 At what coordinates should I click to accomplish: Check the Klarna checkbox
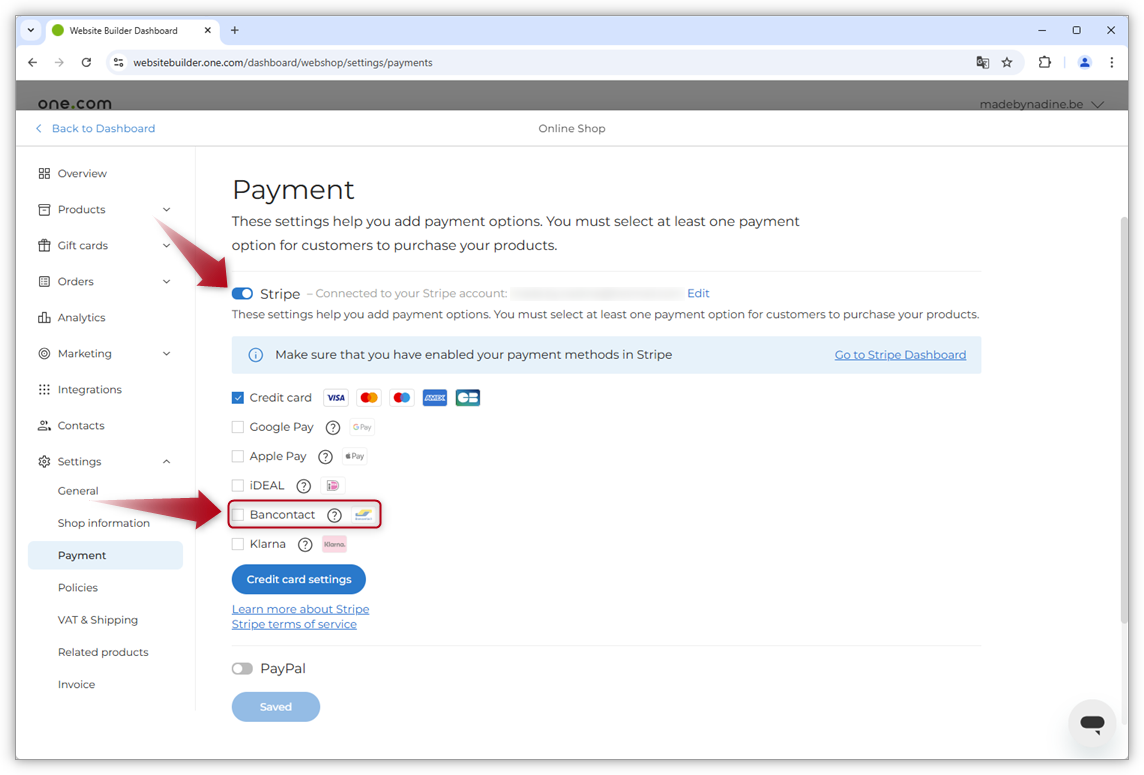[238, 544]
